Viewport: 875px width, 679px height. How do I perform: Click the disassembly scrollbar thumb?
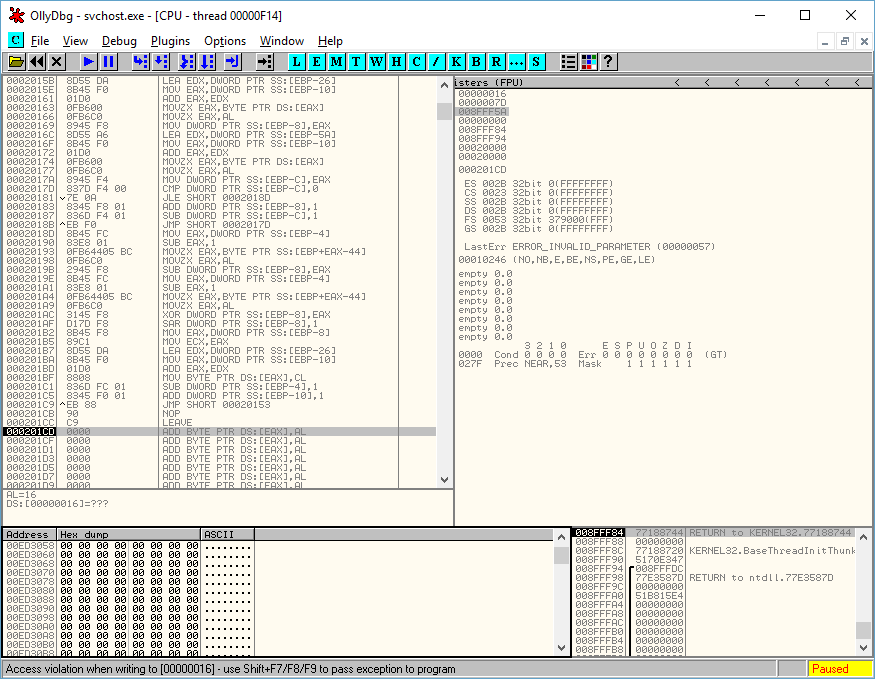(x=444, y=111)
